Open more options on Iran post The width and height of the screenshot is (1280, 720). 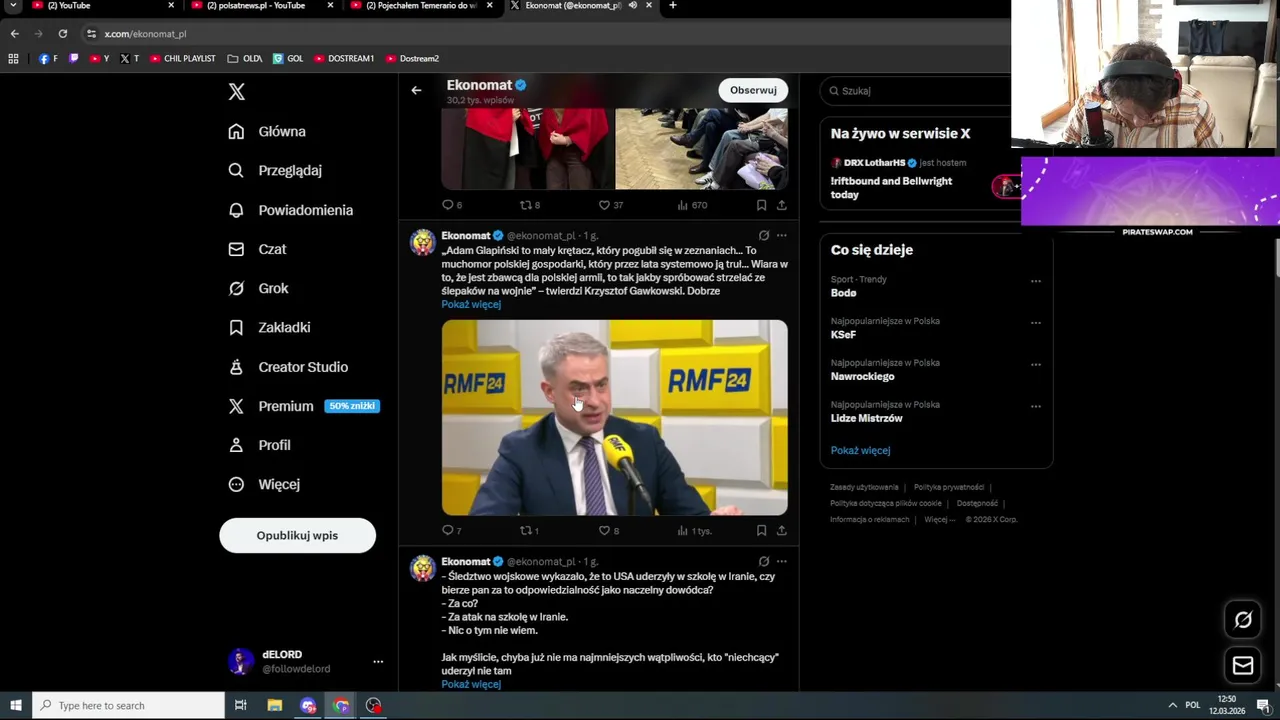[782, 562]
